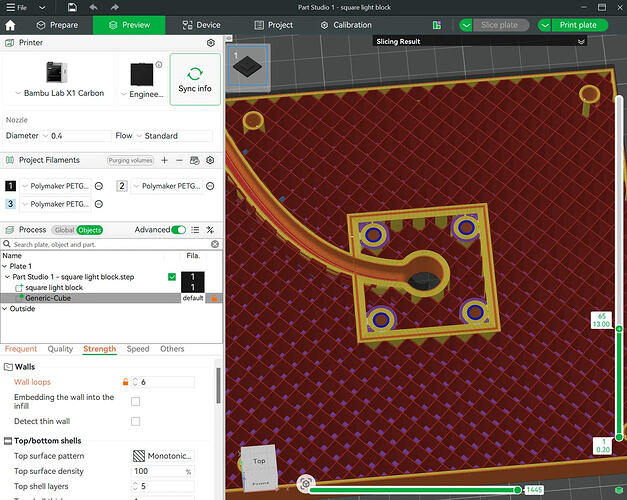This screenshot has height=500, width=627.
Task: Click the horizontal layer progress slider handle
Action: point(518,490)
